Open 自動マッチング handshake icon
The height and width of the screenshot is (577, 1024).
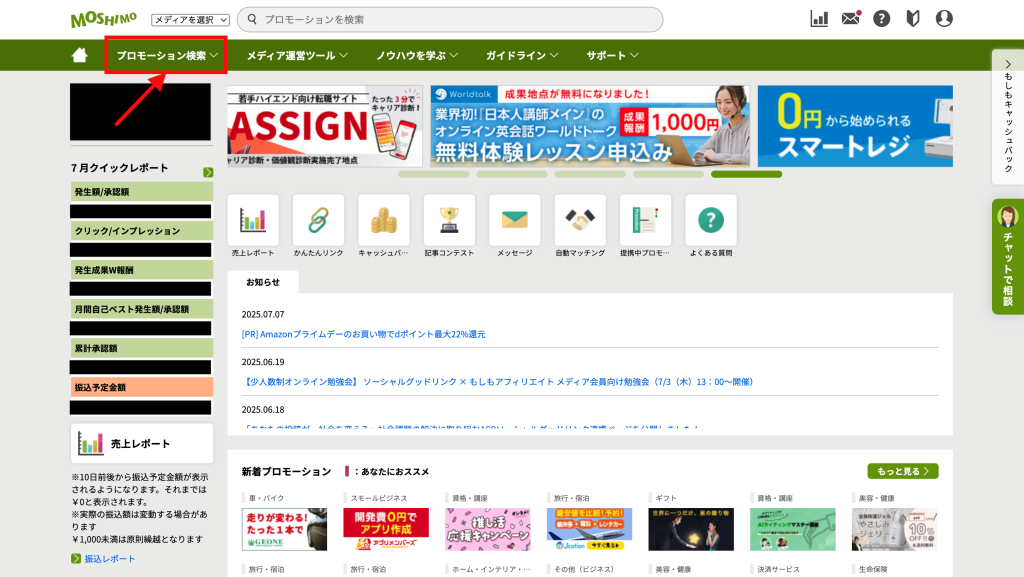pyautogui.click(x=580, y=220)
